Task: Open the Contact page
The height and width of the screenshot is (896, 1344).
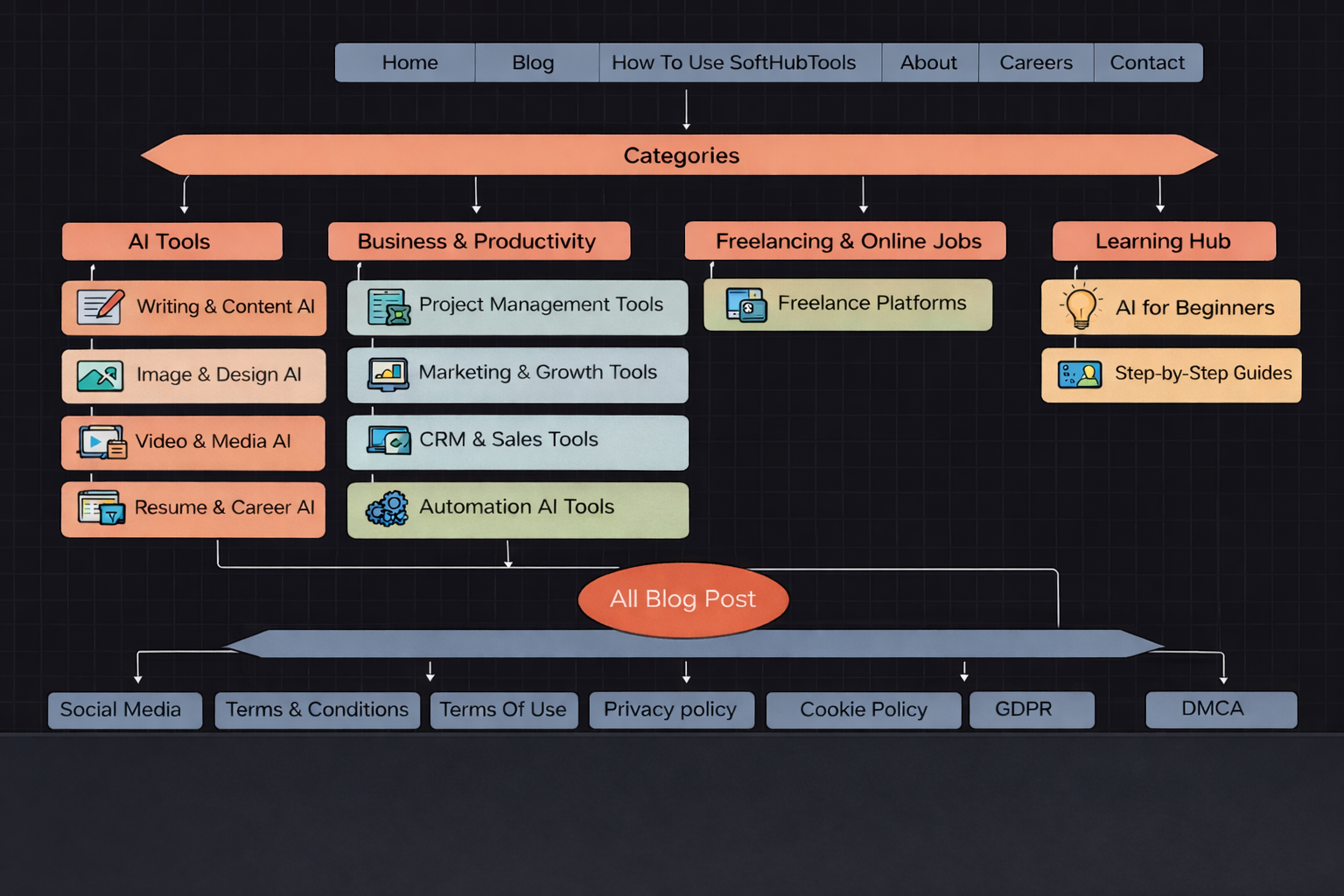Action: 1147,62
